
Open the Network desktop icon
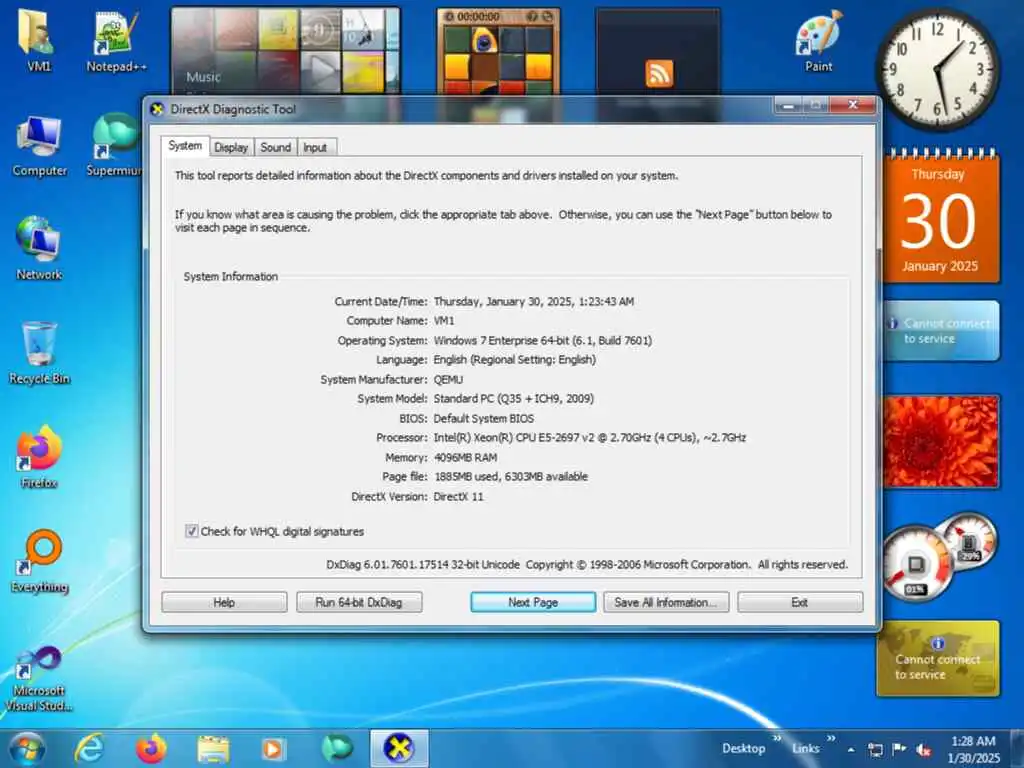(39, 248)
